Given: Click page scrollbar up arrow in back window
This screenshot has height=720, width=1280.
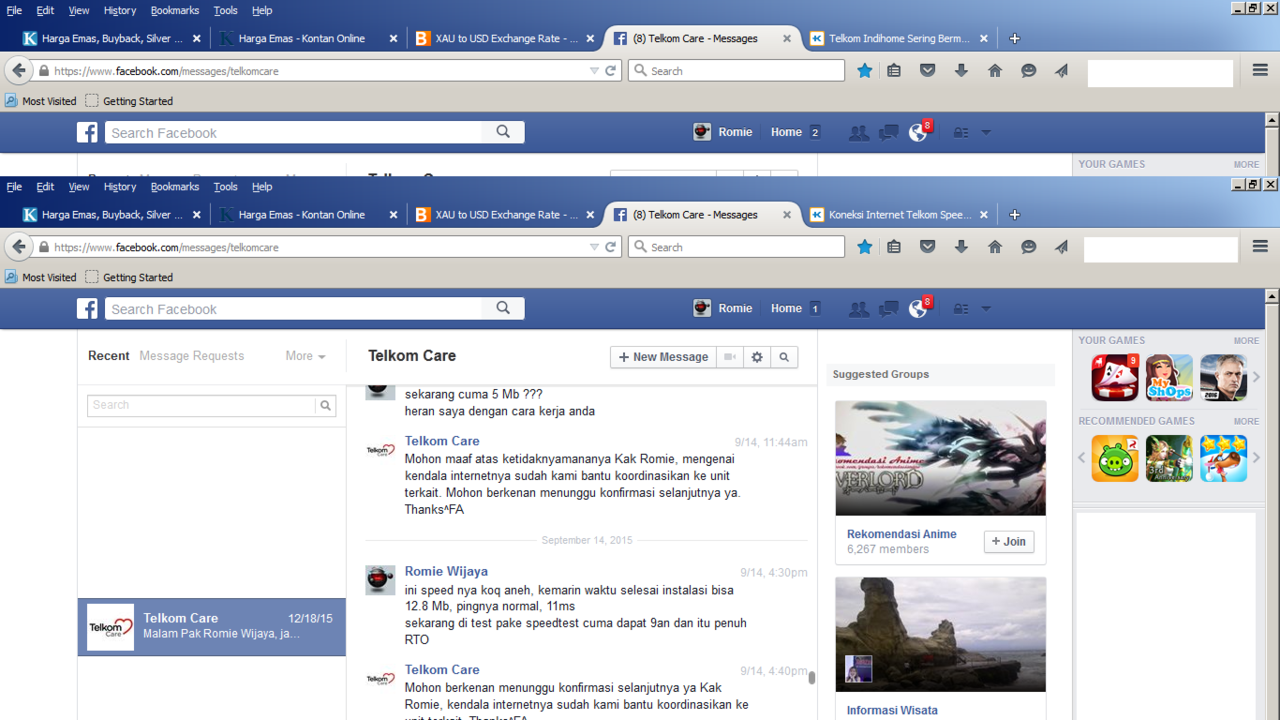Looking at the screenshot, I should click(x=1272, y=121).
